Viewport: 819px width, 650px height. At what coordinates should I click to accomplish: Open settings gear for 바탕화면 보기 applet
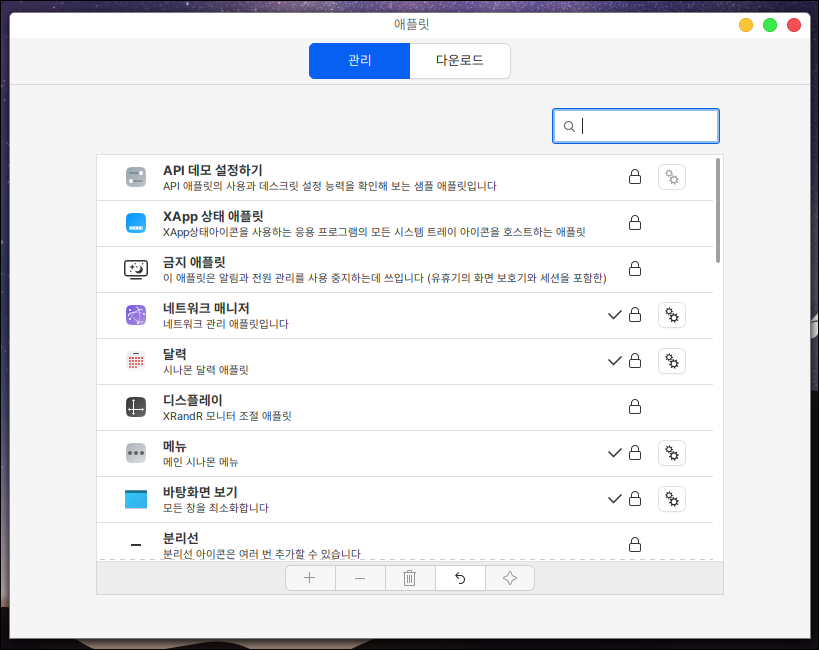click(x=672, y=499)
